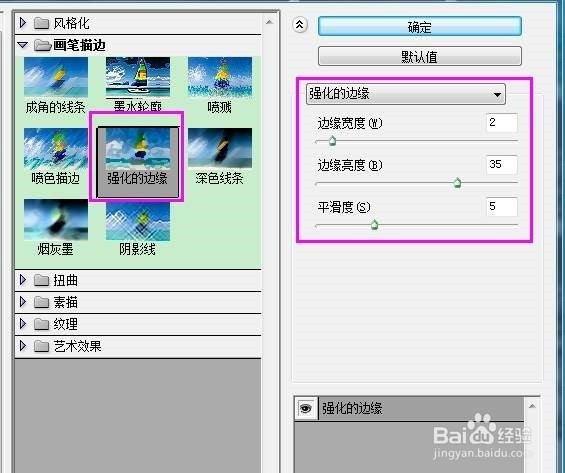Click the 确定 button
Viewport: 565px width, 473px height.
coord(420,27)
